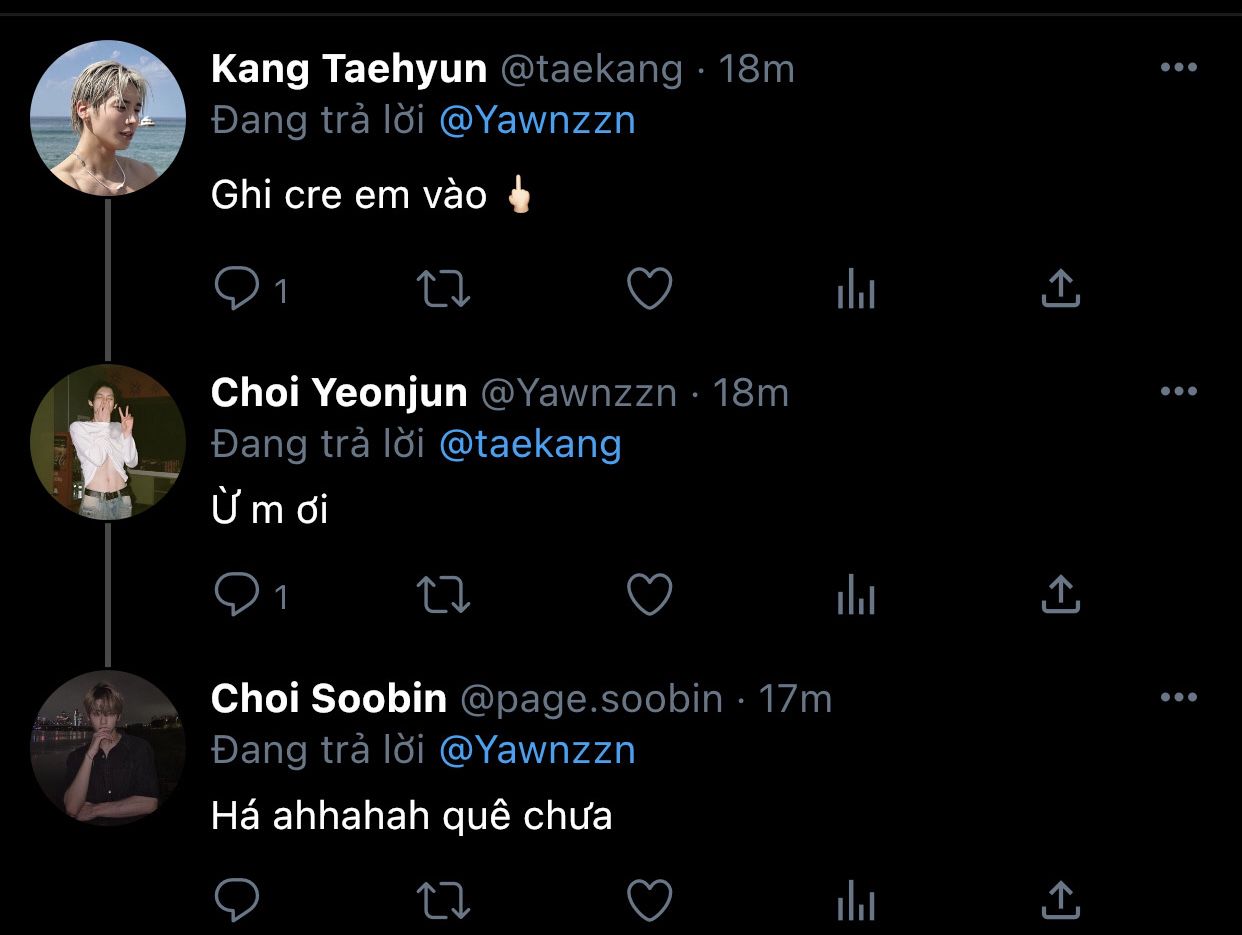The width and height of the screenshot is (1242, 935).
Task: Open more options on Choi Yeonjun's tweet
Action: (1178, 392)
